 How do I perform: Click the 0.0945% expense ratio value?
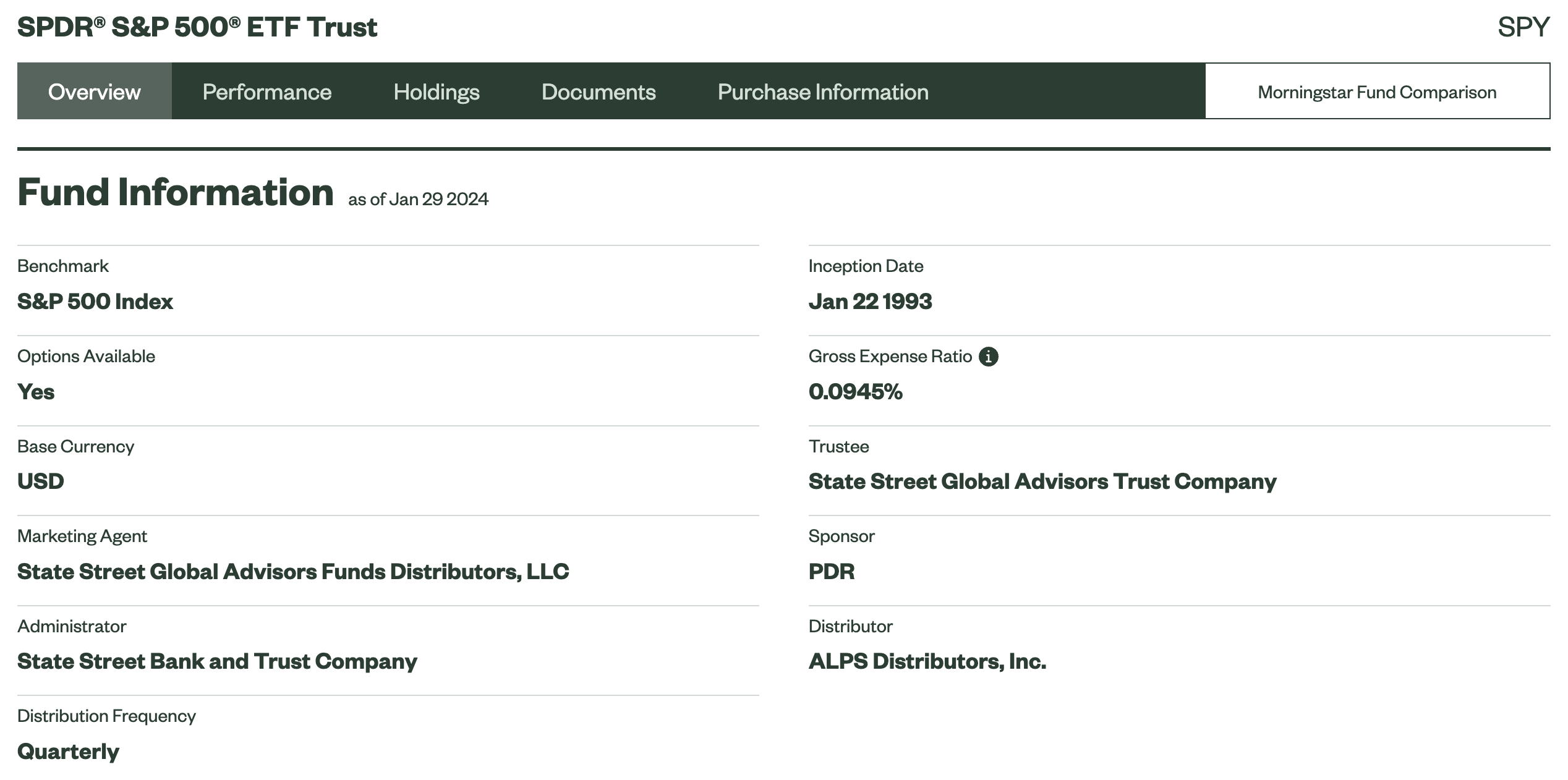click(855, 392)
